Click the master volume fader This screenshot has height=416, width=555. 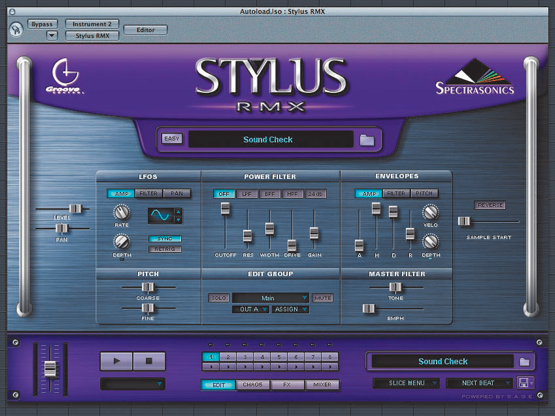click(50, 369)
